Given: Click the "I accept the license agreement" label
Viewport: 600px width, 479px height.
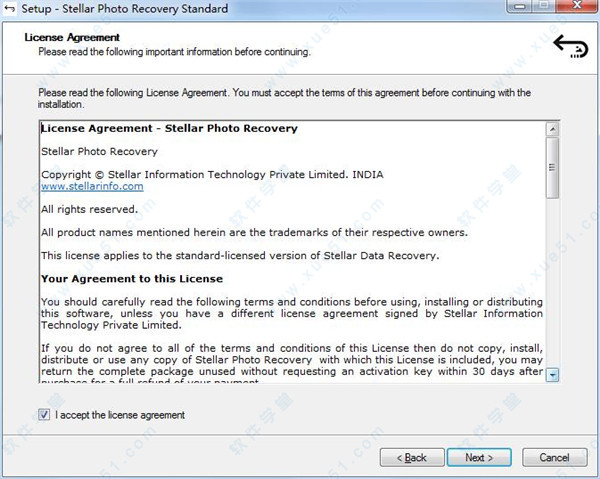Looking at the screenshot, I should [120, 414].
